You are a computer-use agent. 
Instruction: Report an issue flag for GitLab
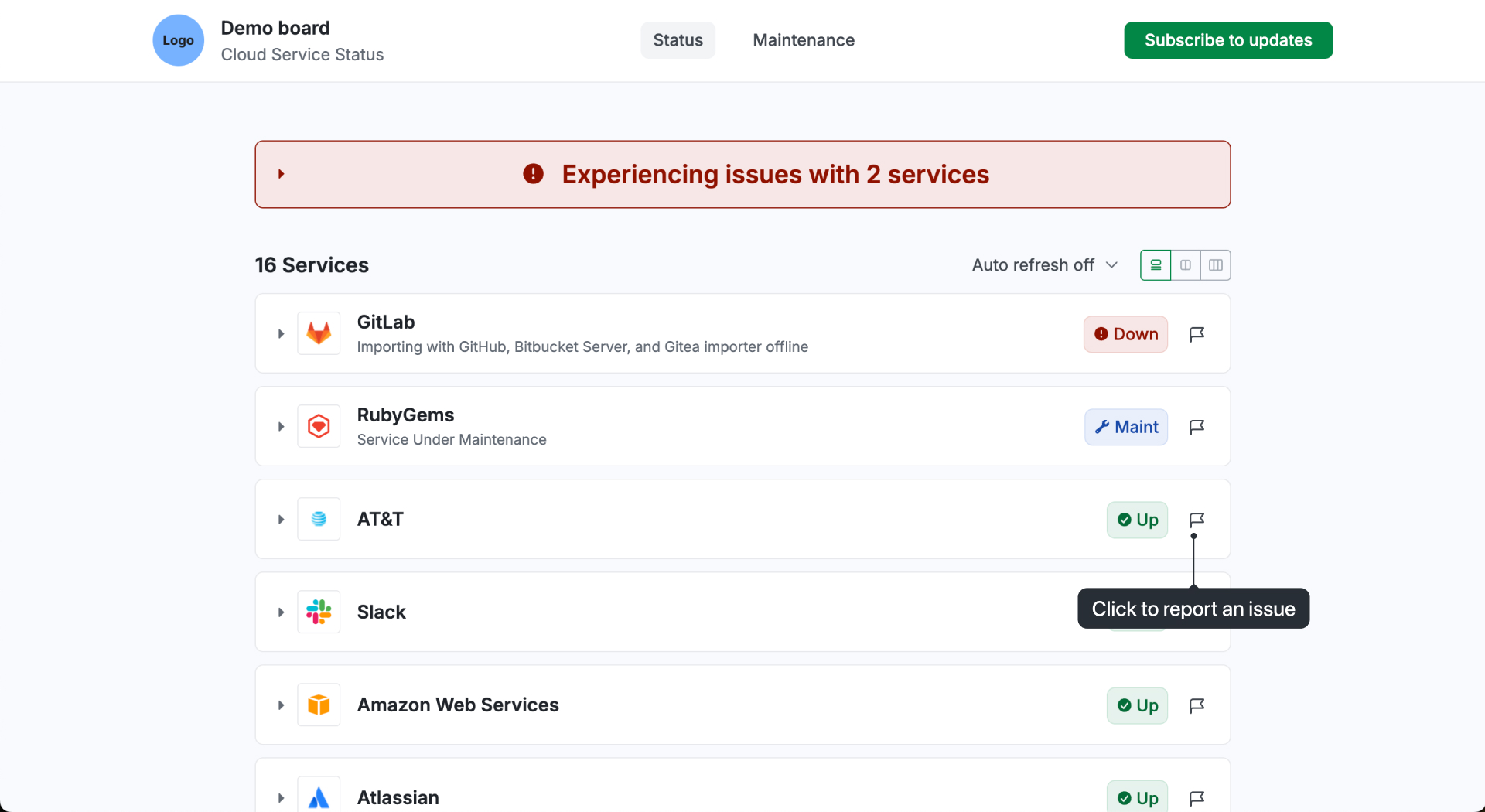pos(1197,334)
